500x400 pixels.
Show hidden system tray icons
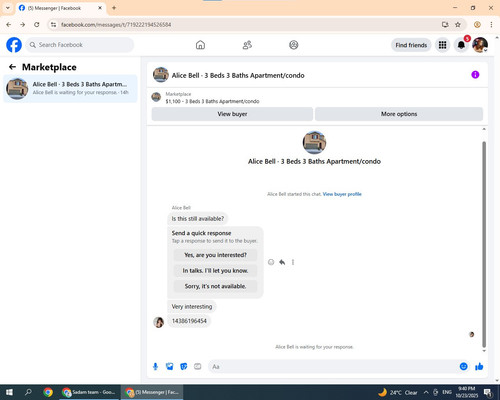426,392
